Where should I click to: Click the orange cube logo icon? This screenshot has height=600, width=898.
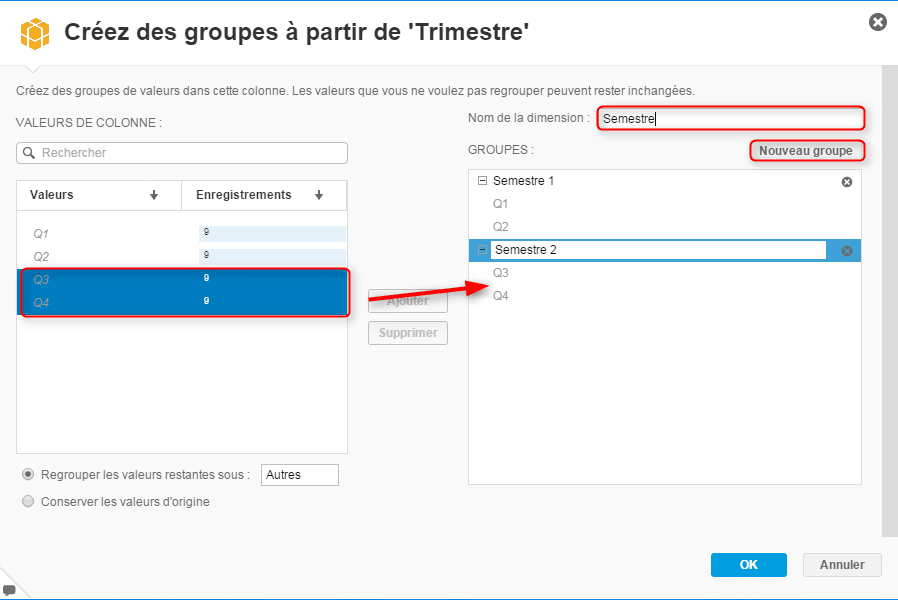pyautogui.click(x=35, y=33)
